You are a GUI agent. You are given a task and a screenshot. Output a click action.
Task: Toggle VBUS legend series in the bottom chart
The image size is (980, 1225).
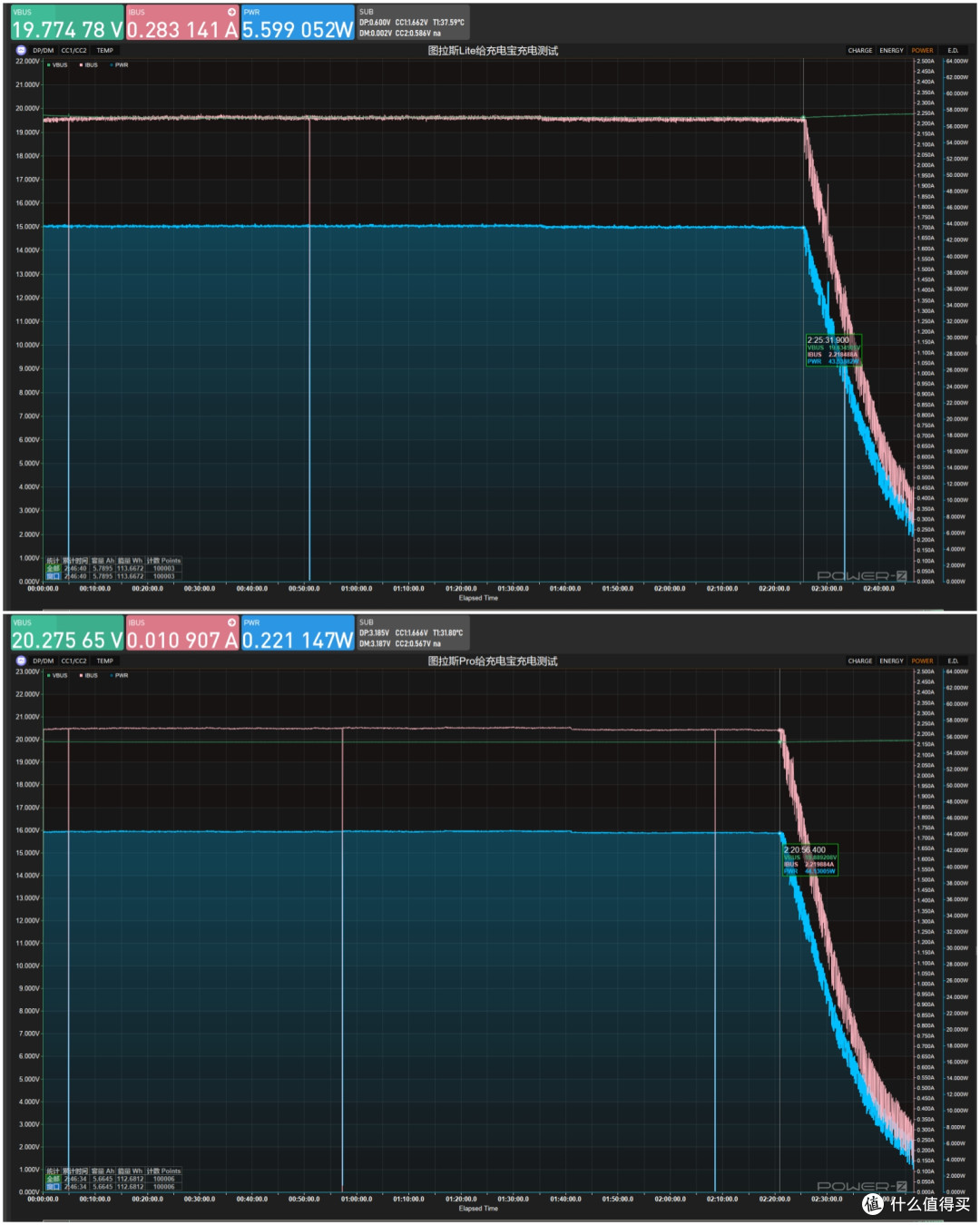(x=58, y=676)
